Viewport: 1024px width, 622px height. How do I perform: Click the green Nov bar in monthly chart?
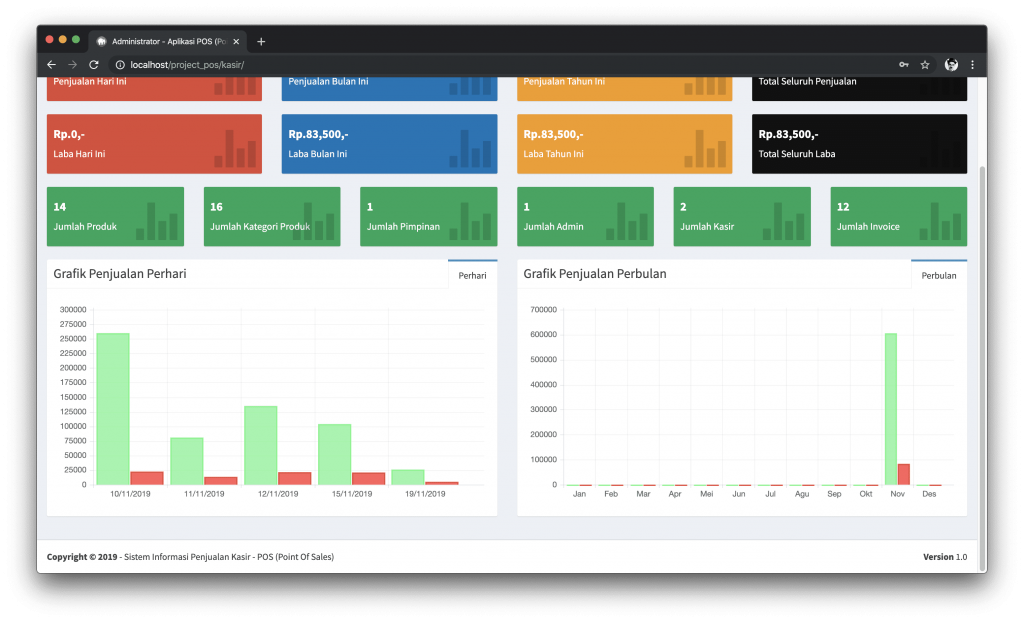[890, 408]
